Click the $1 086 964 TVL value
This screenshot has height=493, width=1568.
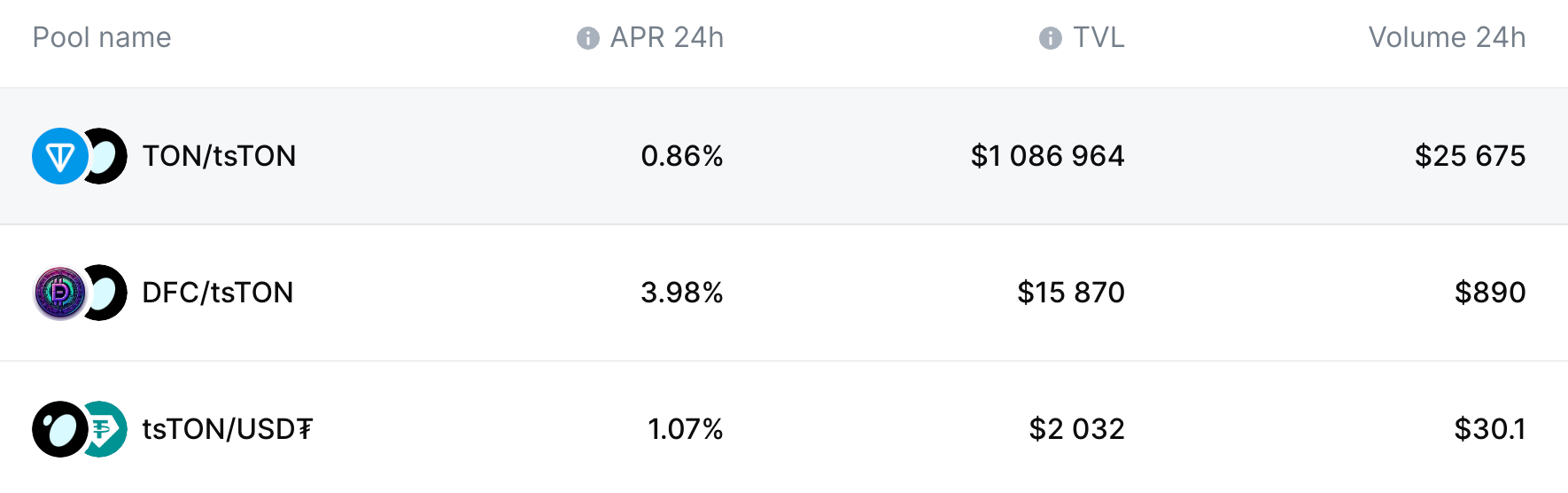[1047, 156]
